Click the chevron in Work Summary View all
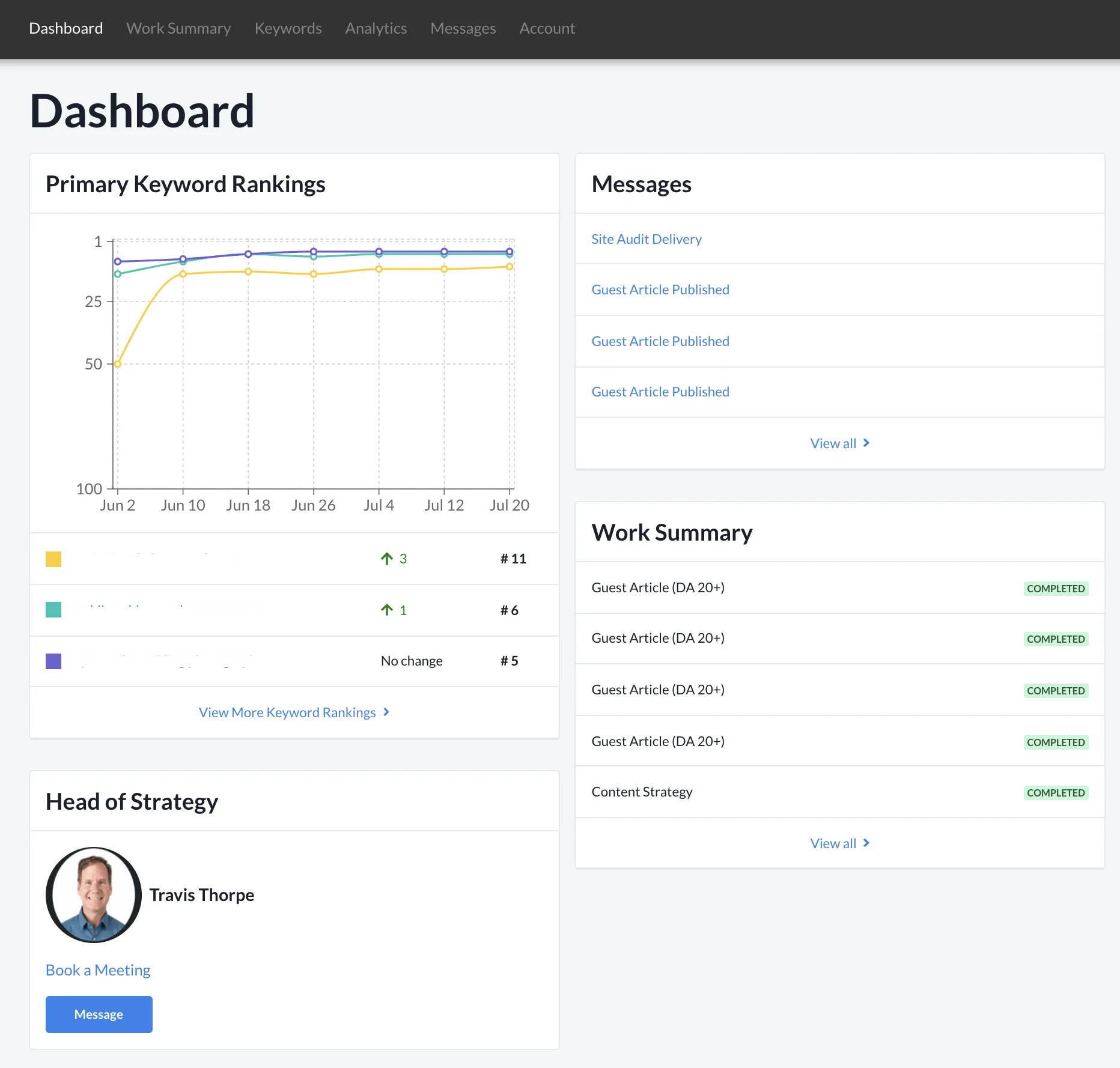Screen dimensions: 1120x1068 click(866, 843)
